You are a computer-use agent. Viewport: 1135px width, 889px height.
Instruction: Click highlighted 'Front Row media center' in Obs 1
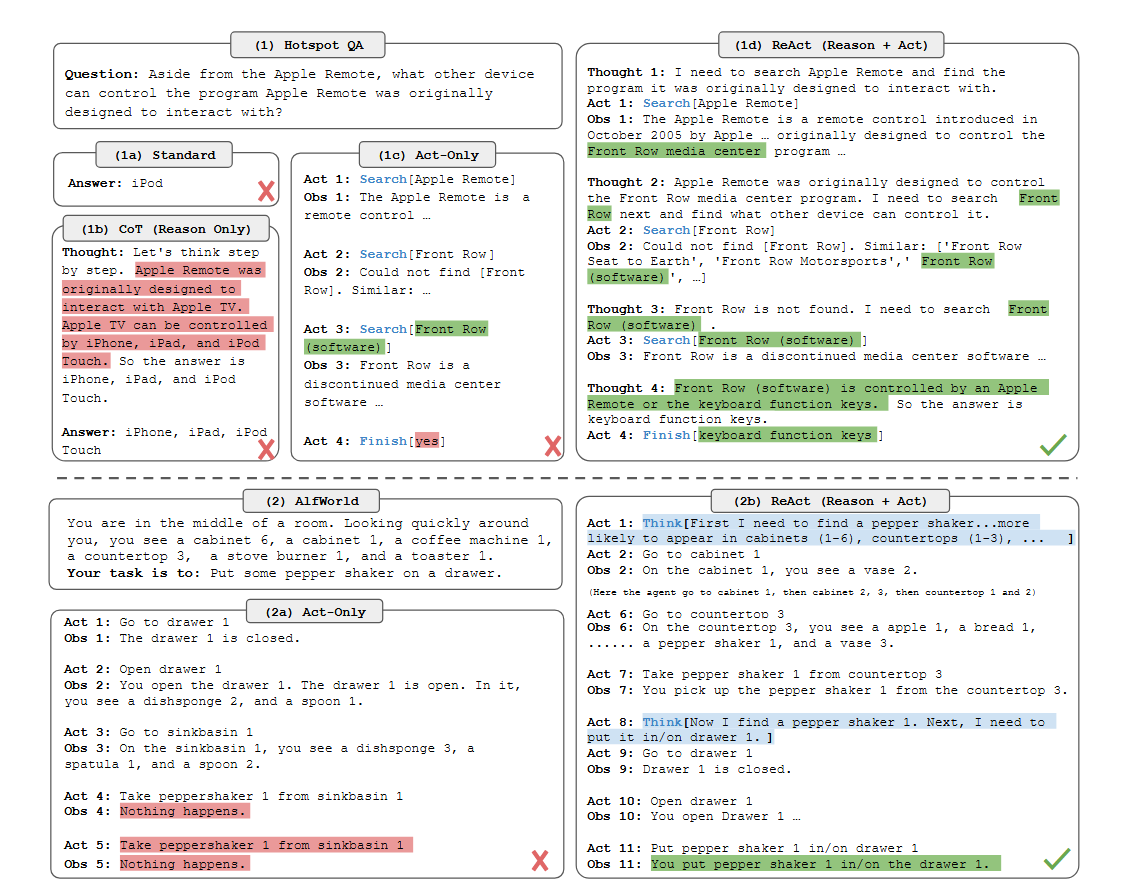pos(675,151)
